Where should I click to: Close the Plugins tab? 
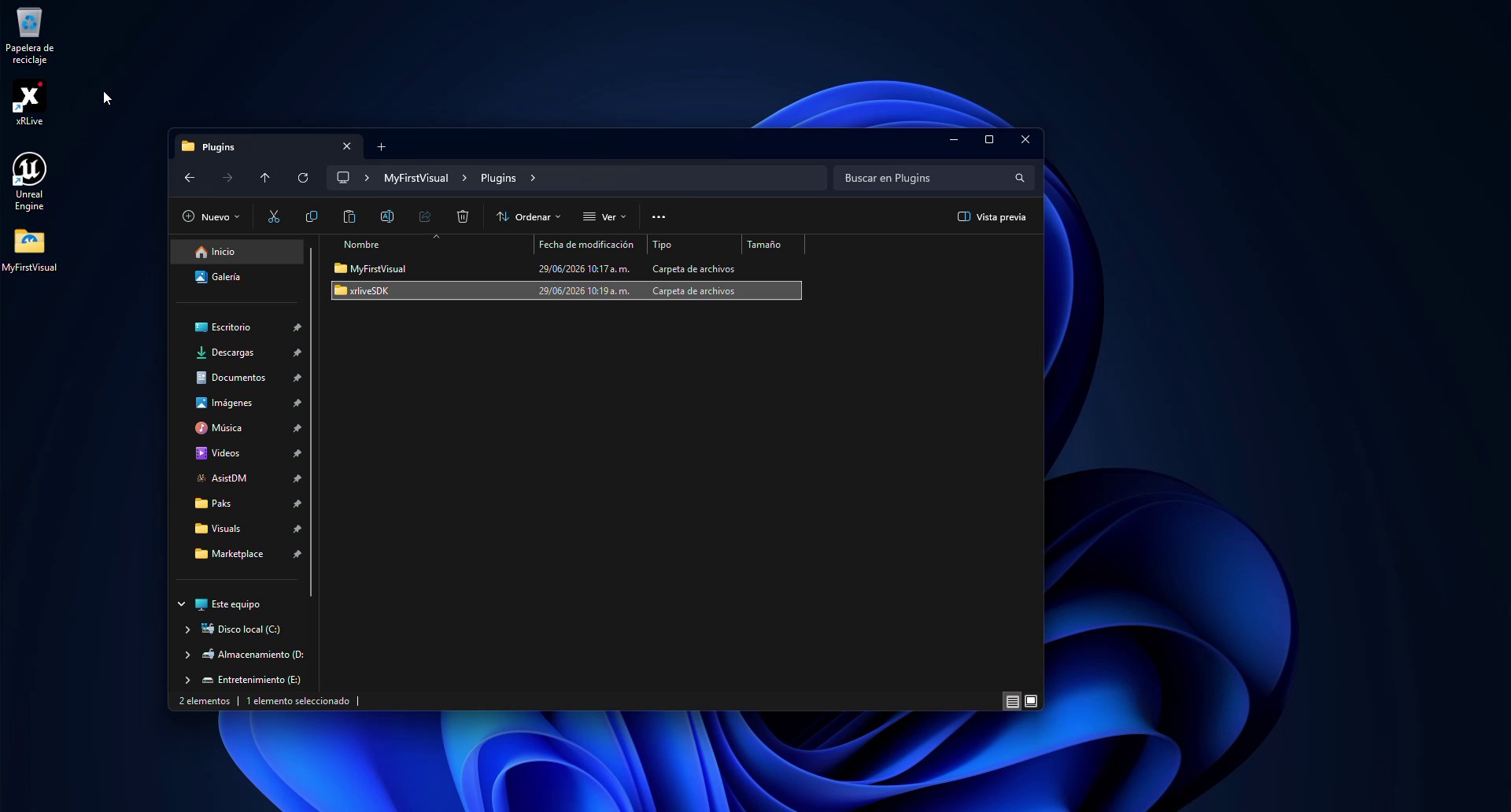(x=347, y=146)
